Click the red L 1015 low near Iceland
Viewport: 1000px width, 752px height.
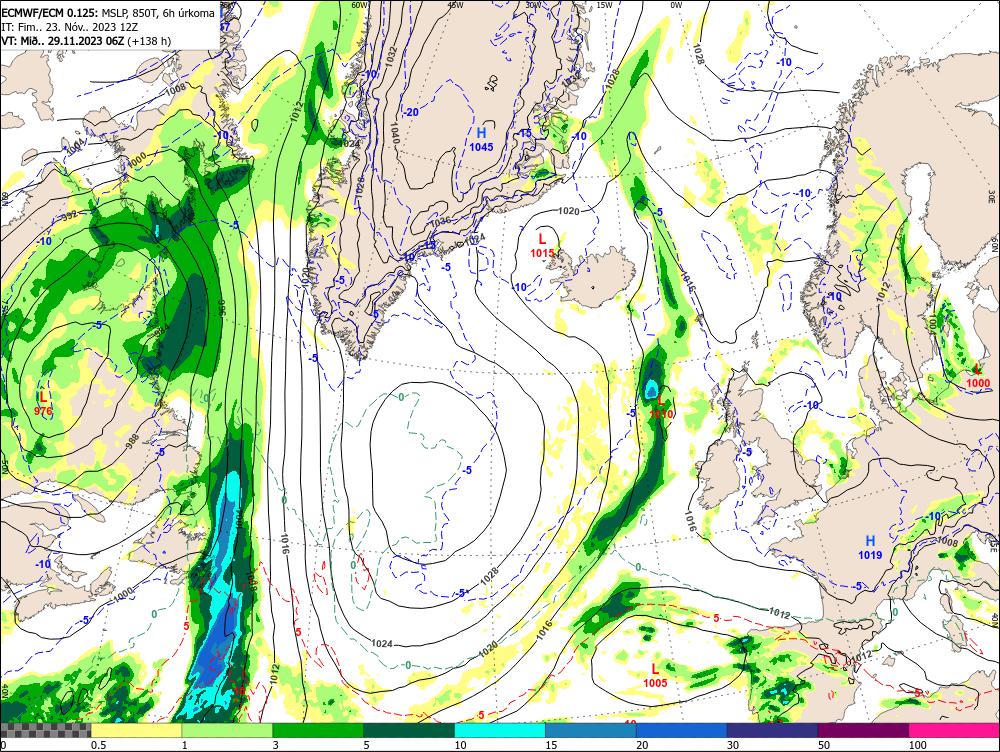pos(542,246)
